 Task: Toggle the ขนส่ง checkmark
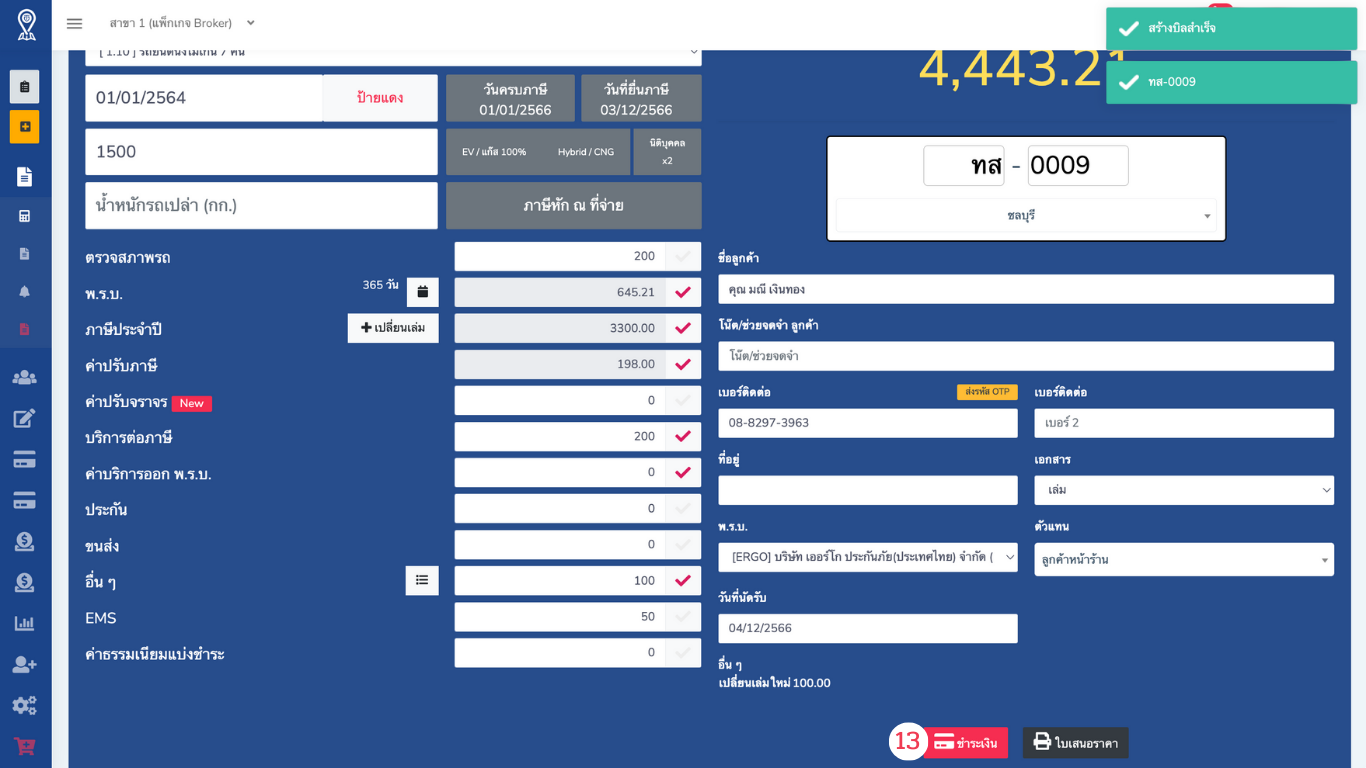(683, 544)
